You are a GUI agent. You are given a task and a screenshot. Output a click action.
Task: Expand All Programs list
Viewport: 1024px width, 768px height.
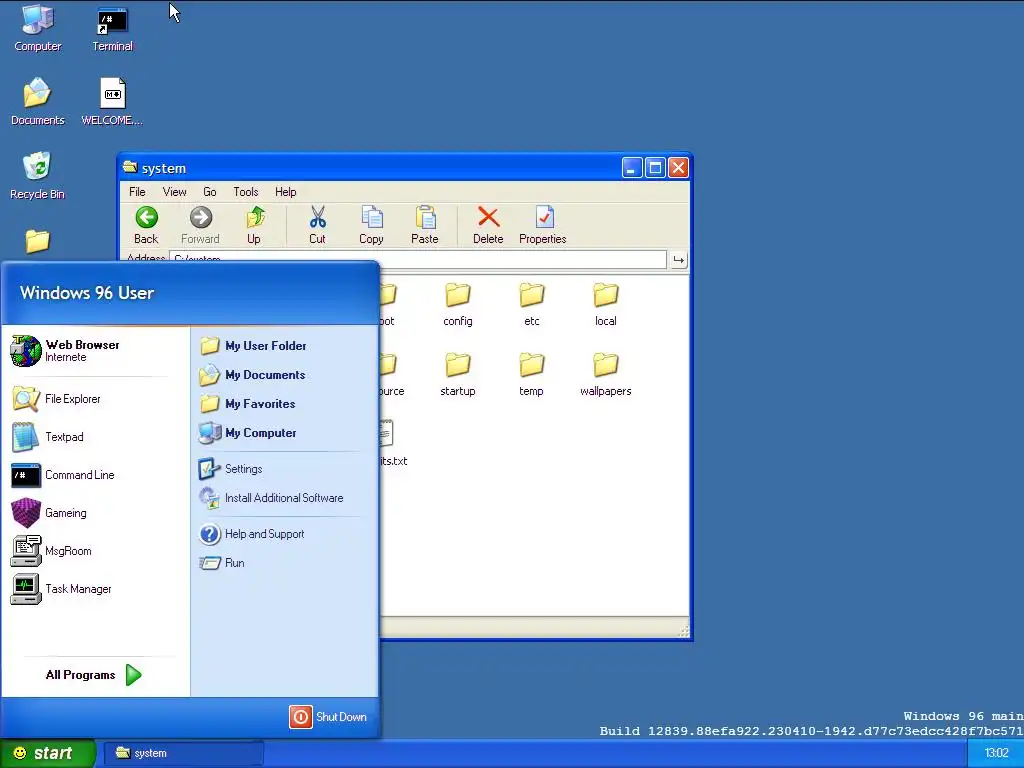(x=93, y=675)
